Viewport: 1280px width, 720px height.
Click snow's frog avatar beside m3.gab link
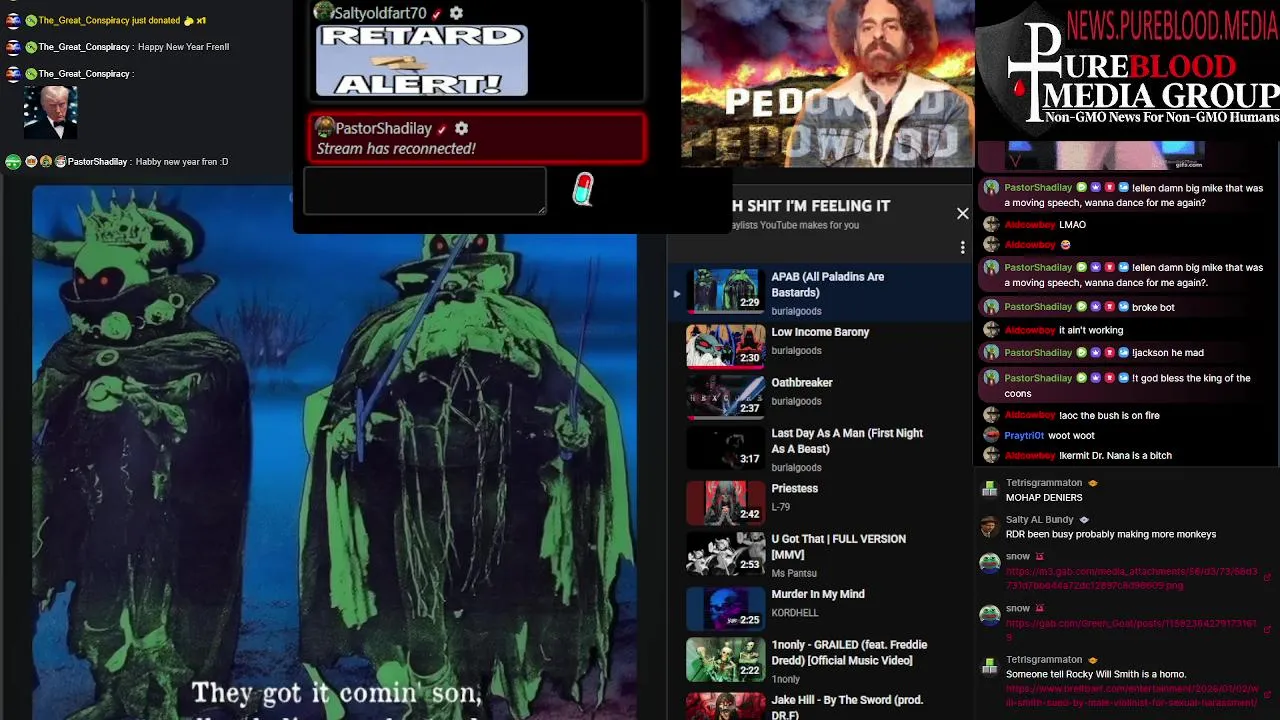tap(989, 564)
